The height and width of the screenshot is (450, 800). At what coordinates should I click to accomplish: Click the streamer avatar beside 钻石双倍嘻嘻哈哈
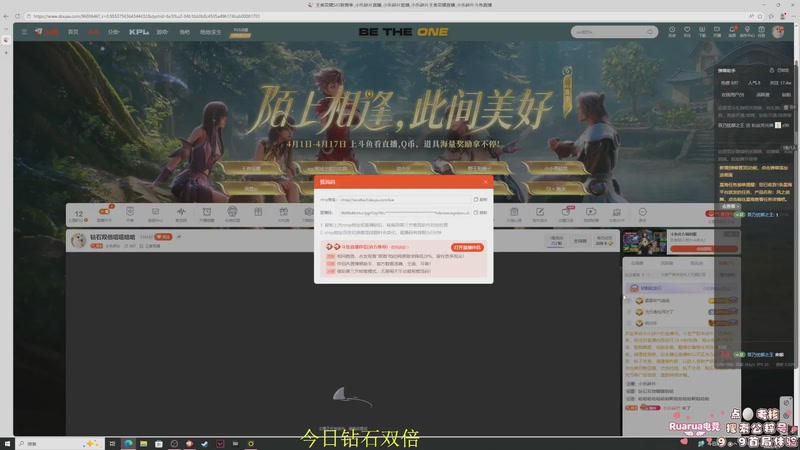pos(78,240)
